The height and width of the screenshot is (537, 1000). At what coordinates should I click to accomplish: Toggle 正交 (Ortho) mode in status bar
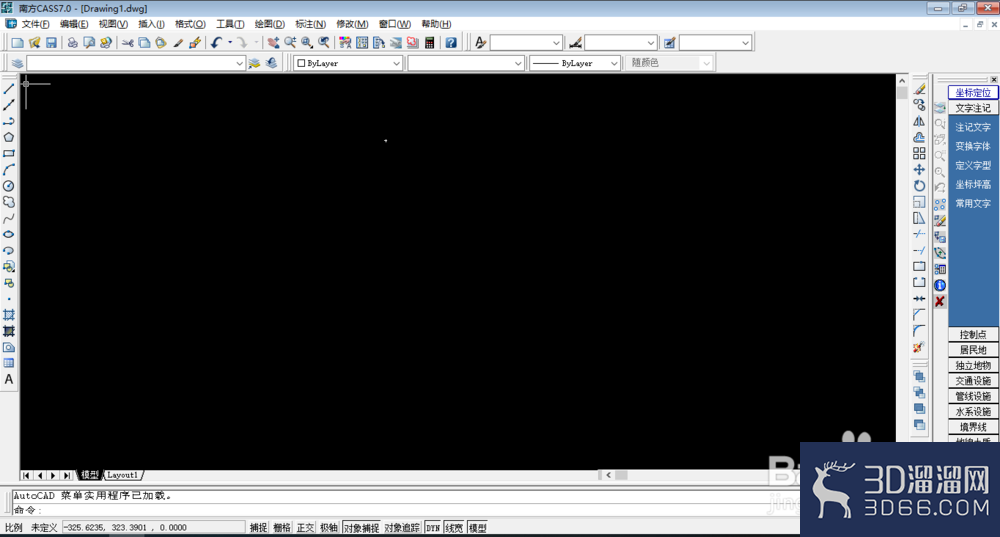coord(305,527)
